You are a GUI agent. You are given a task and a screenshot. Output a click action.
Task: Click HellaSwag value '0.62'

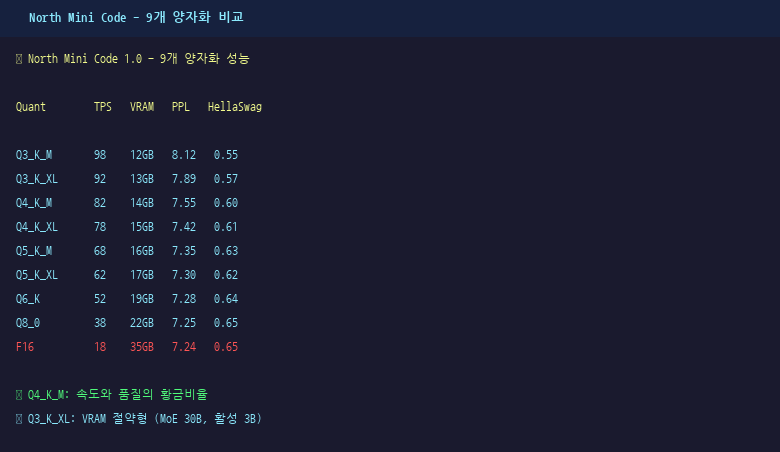click(x=226, y=275)
